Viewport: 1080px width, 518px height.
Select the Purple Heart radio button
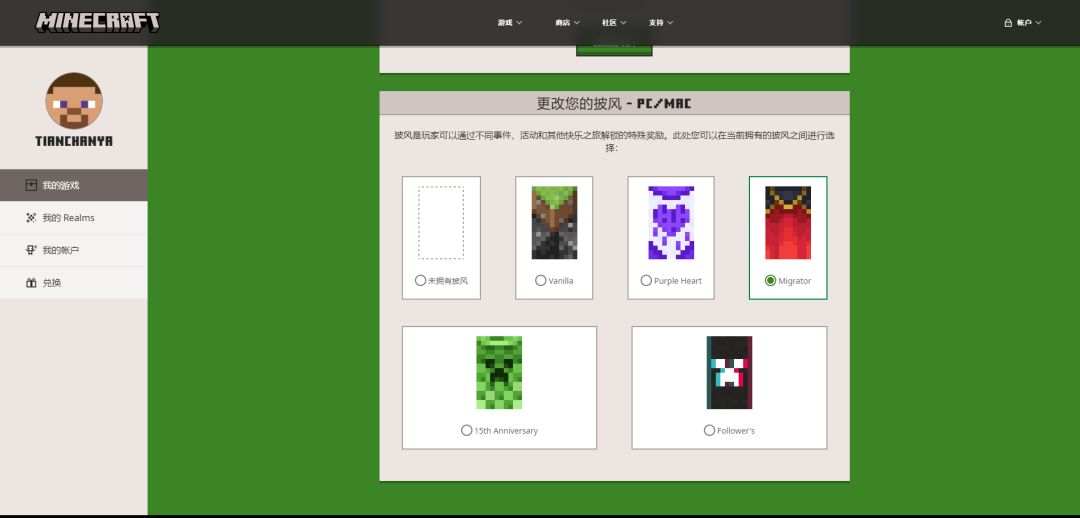click(x=646, y=280)
